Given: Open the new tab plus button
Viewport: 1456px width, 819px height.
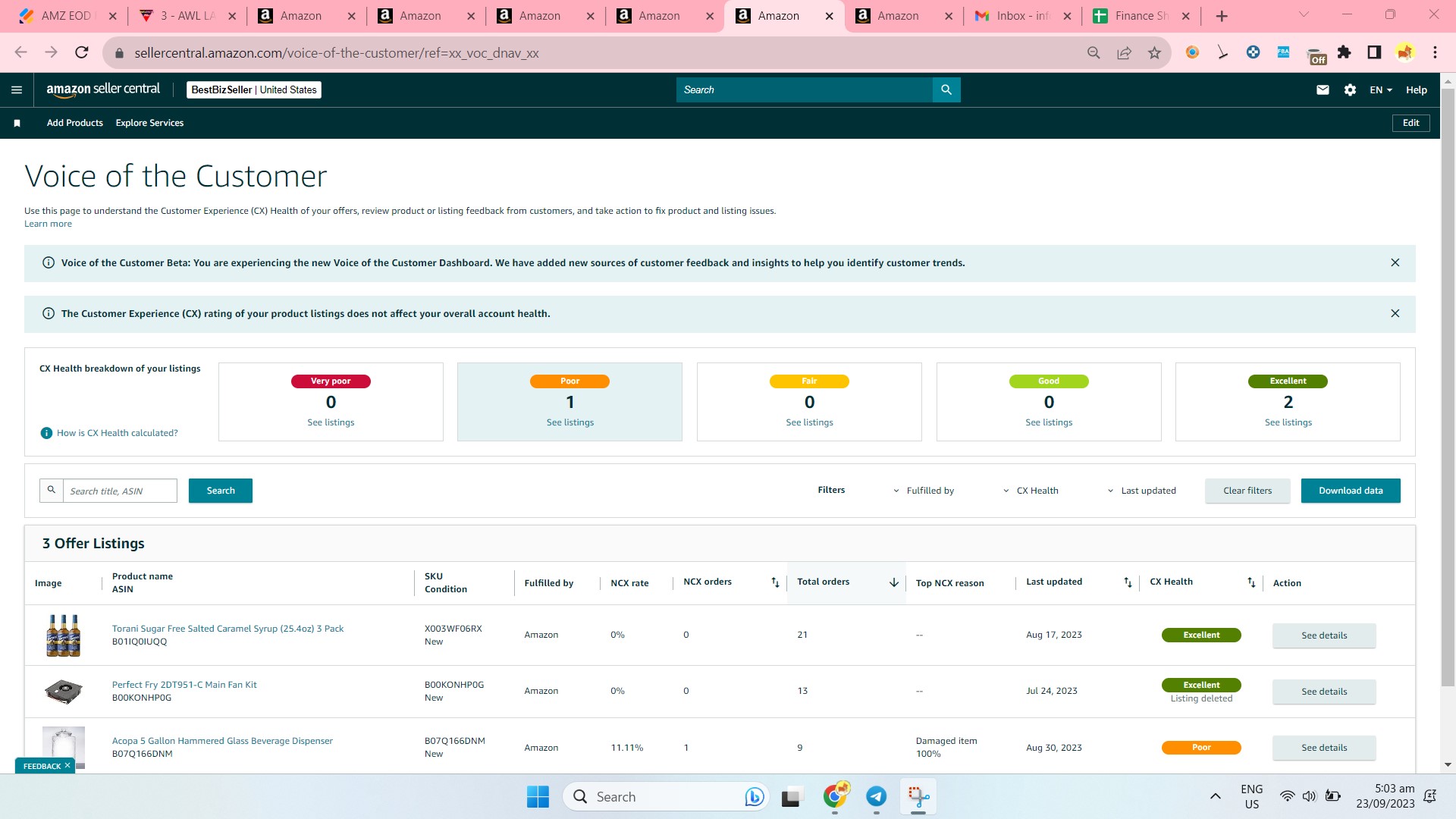Looking at the screenshot, I should 1222,16.
